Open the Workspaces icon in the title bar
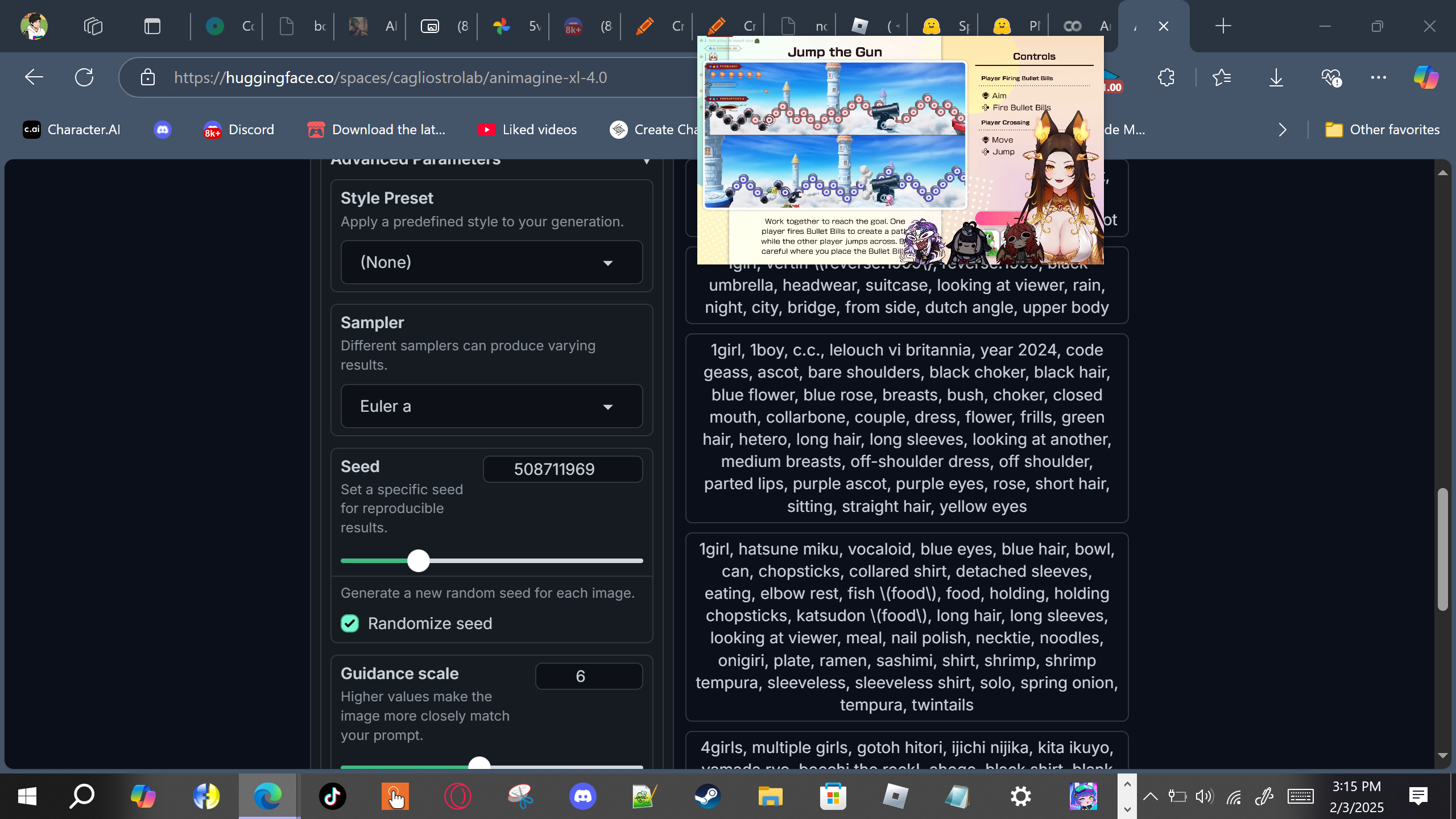This screenshot has width=1456, height=819. coord(93,26)
